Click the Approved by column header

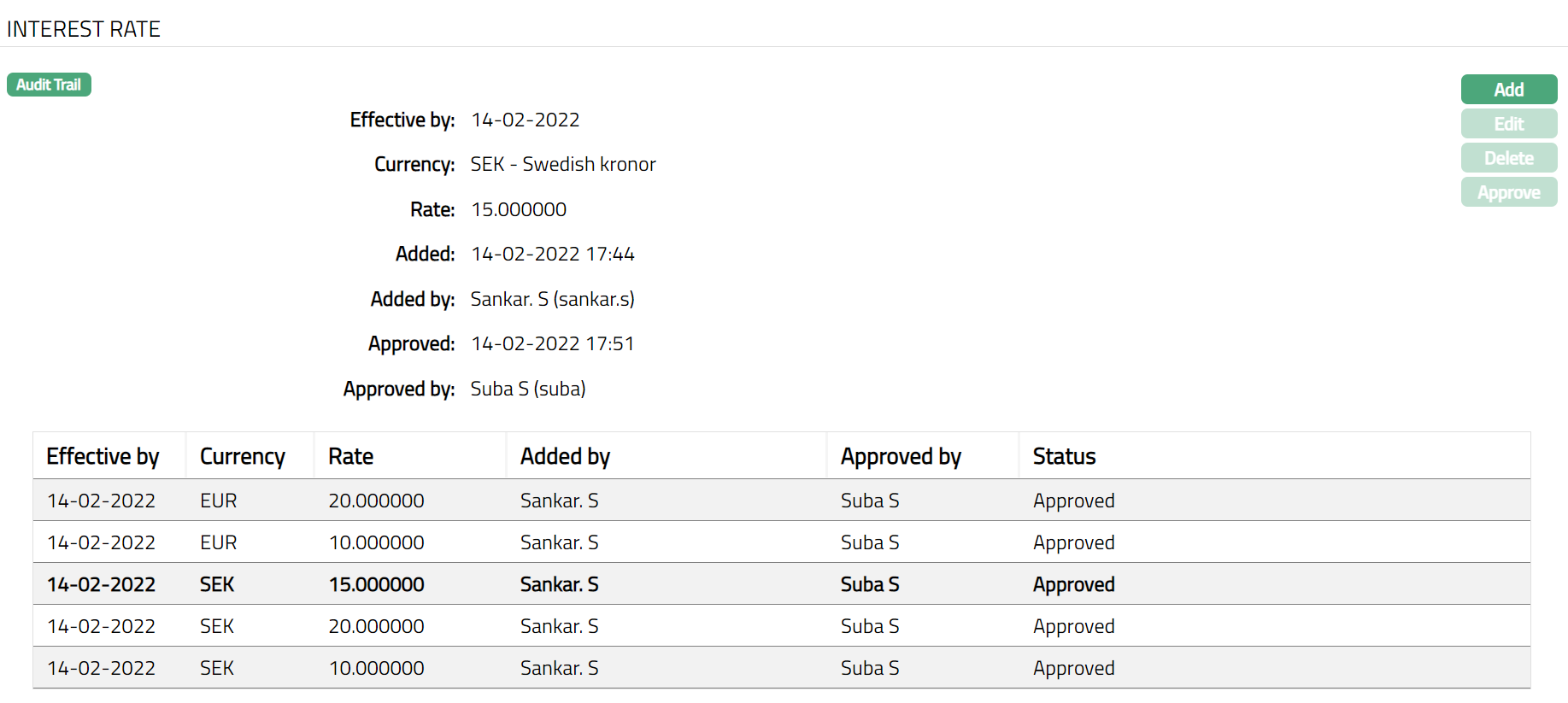(901, 456)
